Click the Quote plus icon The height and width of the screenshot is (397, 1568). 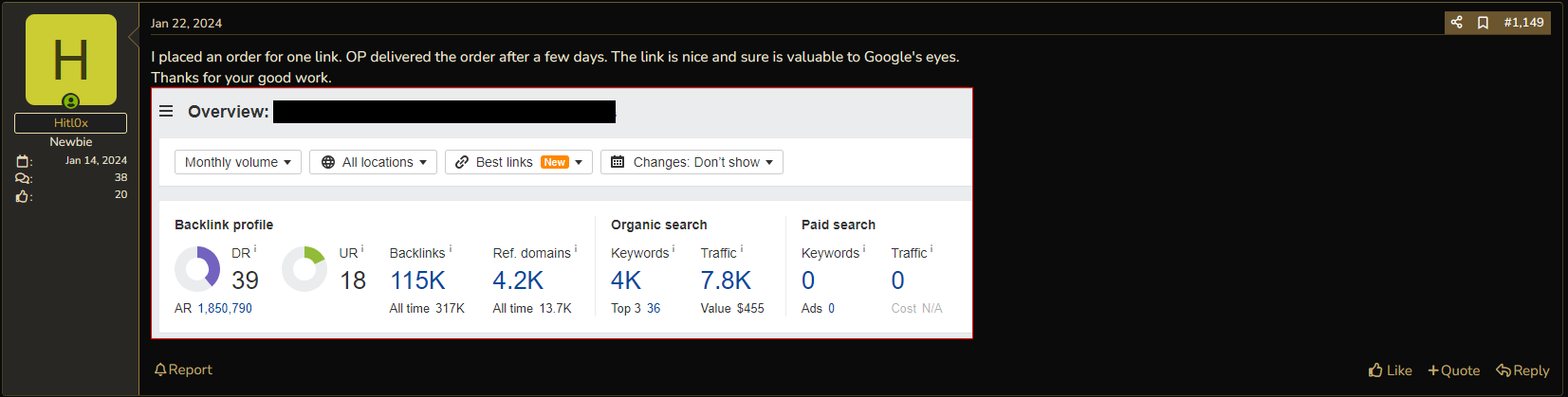pyautogui.click(x=1433, y=370)
